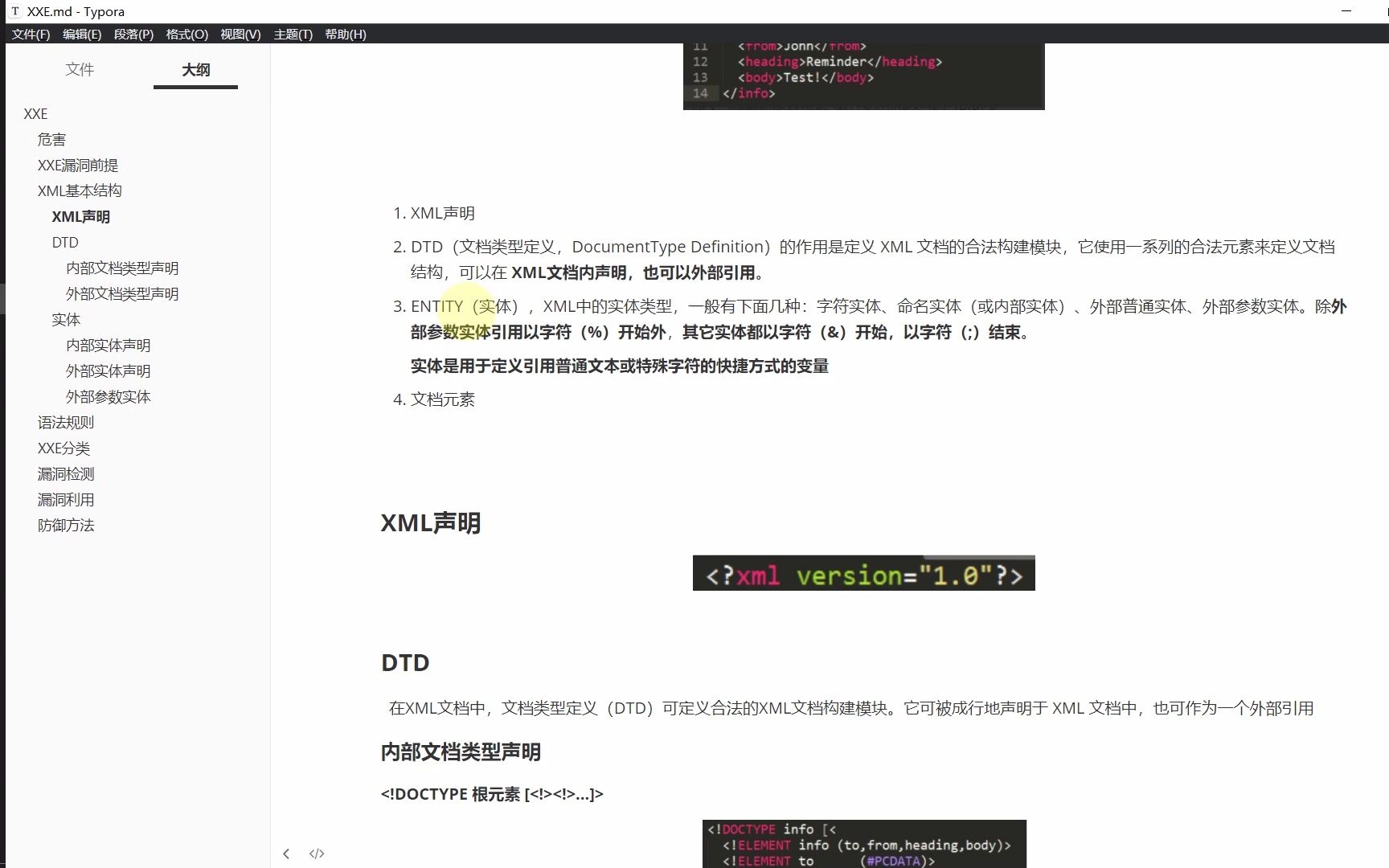The image size is (1389, 868).
Task: Open 外部文档类型声明 in outline
Action: click(122, 294)
